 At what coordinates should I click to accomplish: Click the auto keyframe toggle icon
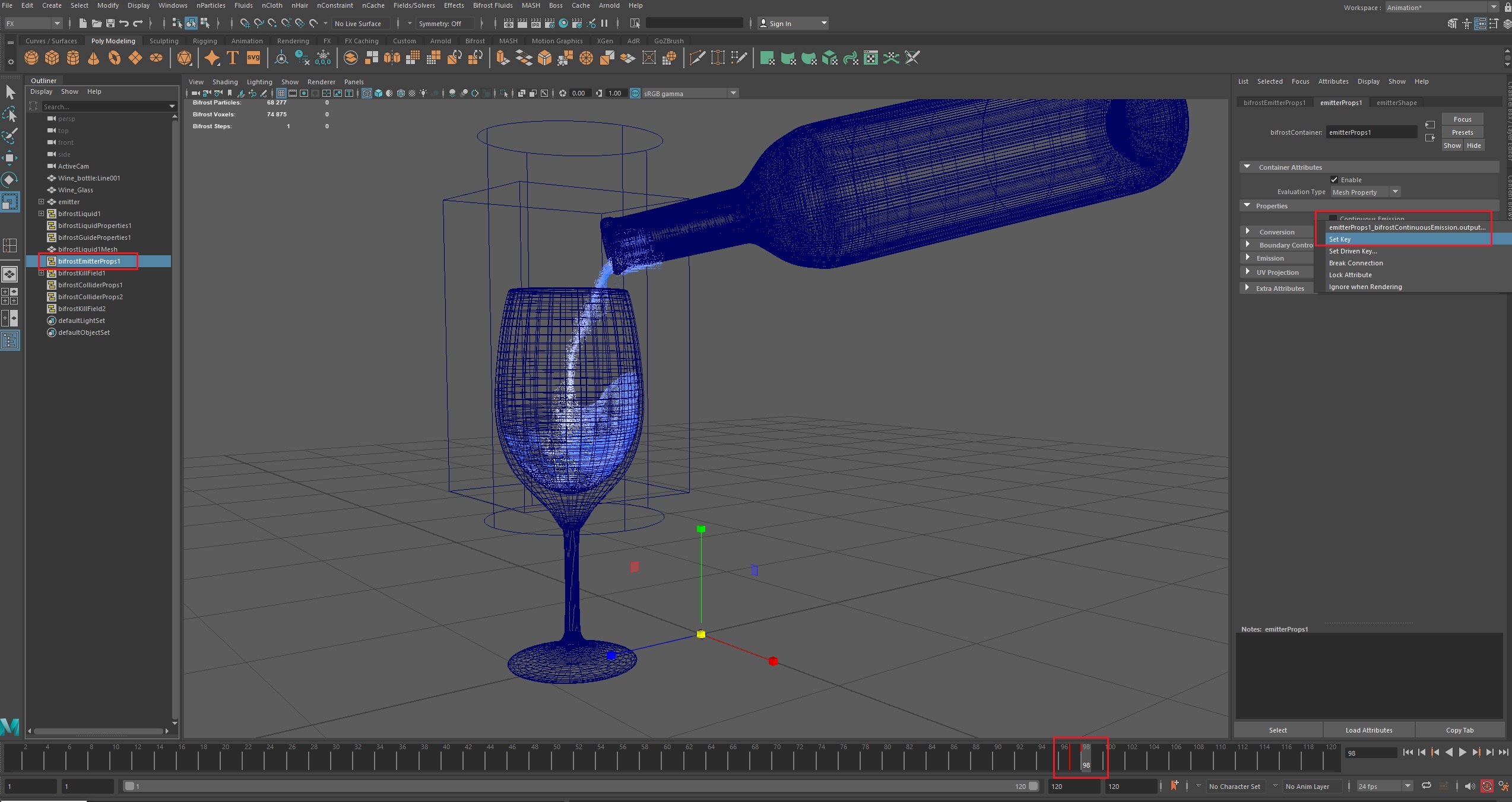(x=1486, y=786)
